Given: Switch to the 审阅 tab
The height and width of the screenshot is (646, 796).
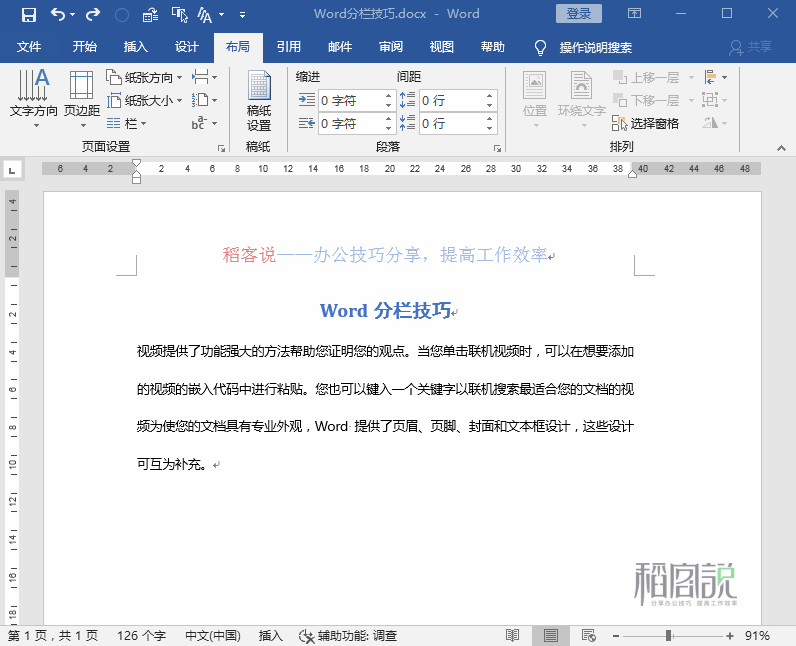Looking at the screenshot, I should [x=391, y=47].
